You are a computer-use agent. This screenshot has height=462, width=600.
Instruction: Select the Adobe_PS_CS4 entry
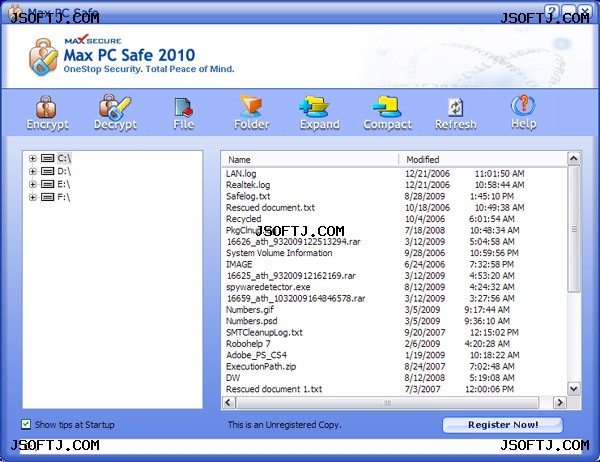[x=256, y=355]
